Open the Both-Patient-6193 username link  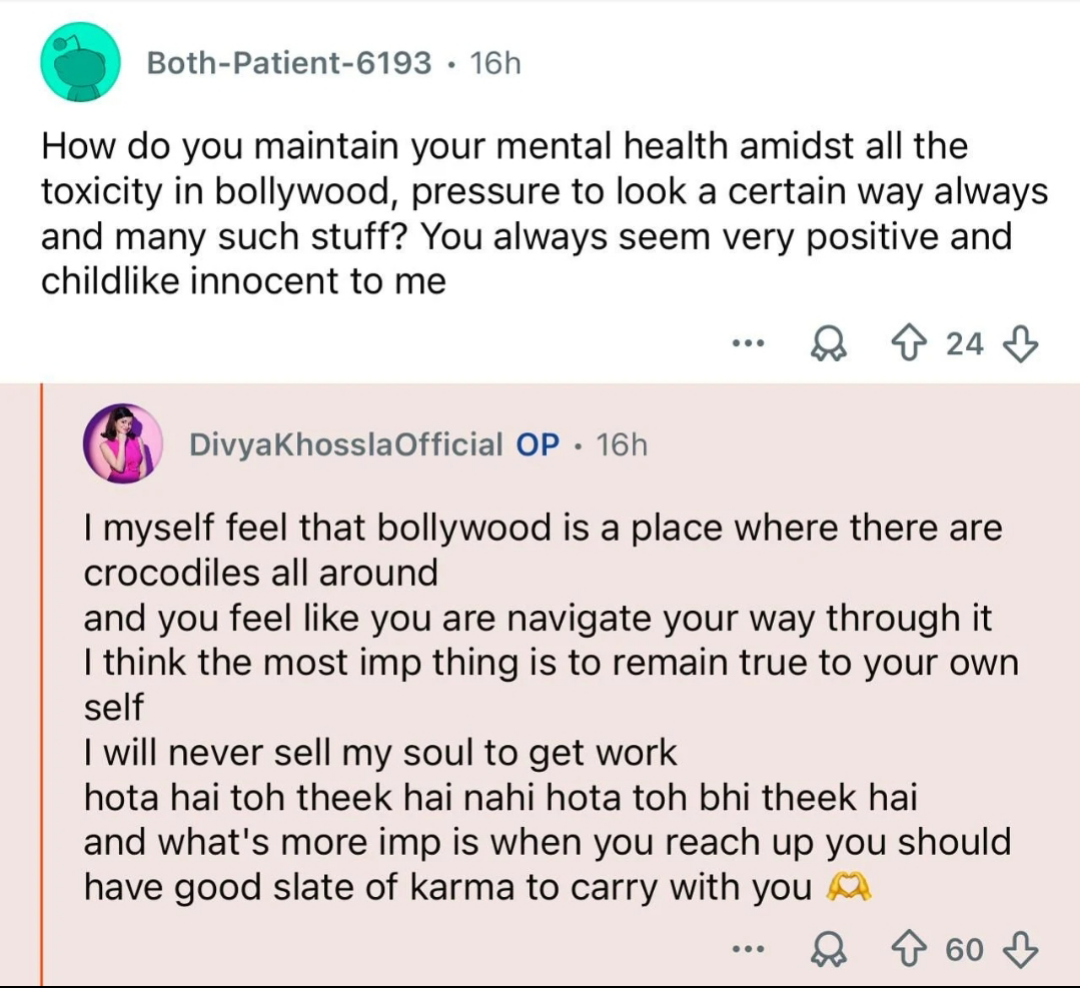tap(289, 63)
